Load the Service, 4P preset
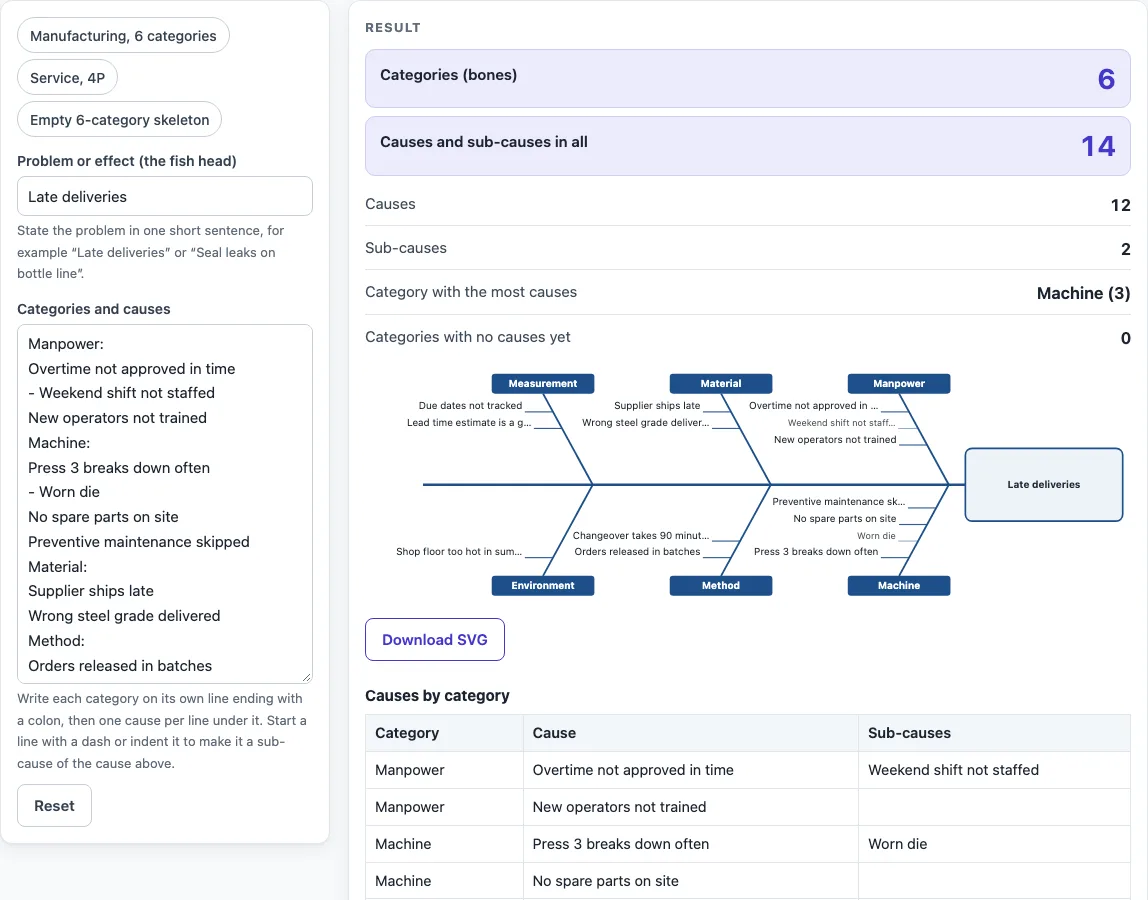 (67, 78)
